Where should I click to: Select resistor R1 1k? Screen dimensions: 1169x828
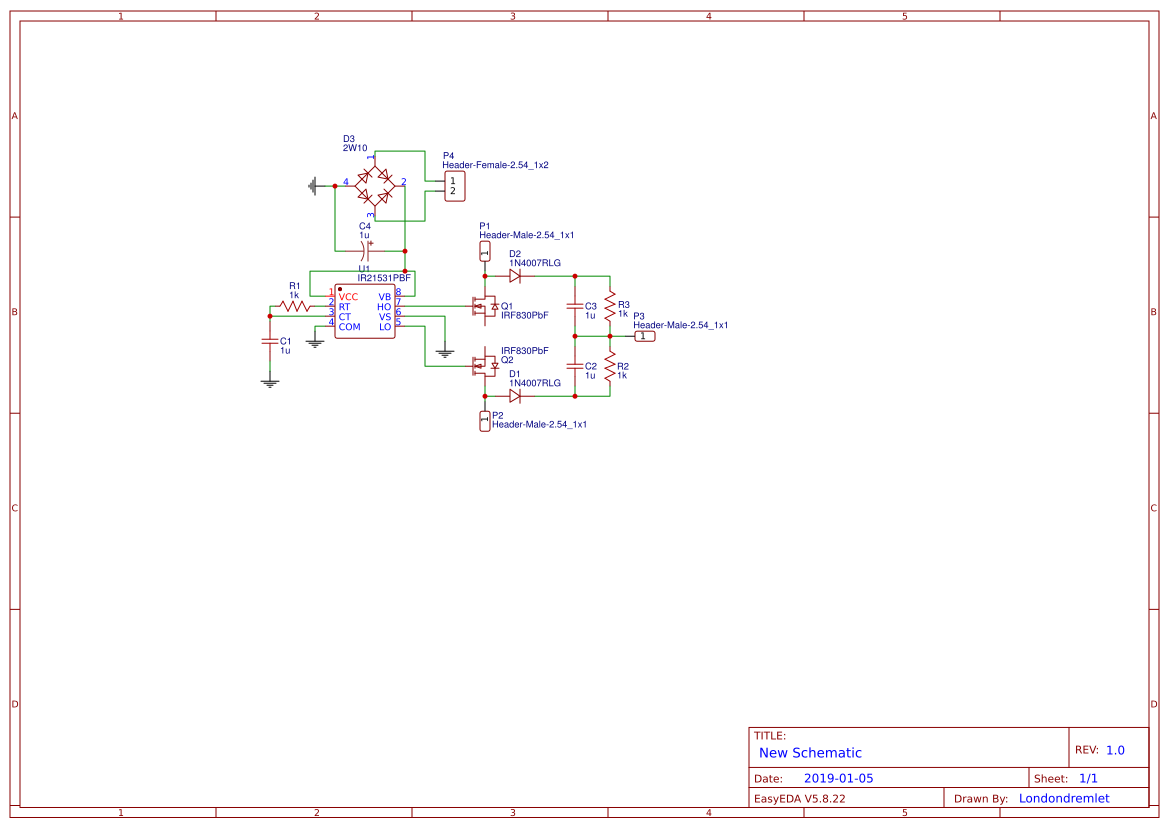coord(295,306)
